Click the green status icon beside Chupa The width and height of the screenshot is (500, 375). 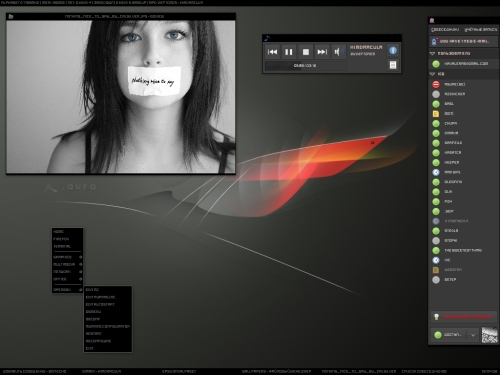click(x=436, y=123)
